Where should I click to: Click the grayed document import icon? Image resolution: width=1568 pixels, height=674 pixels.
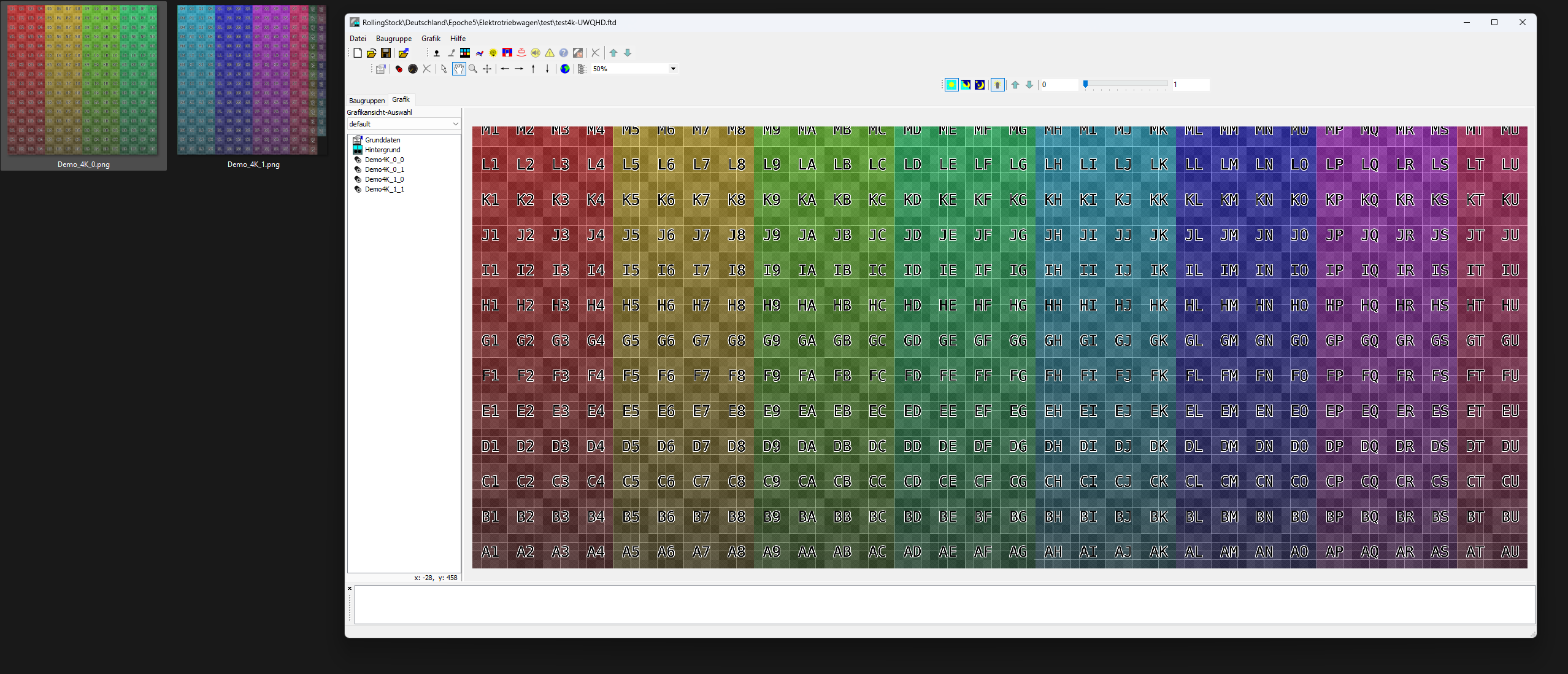tap(381, 69)
